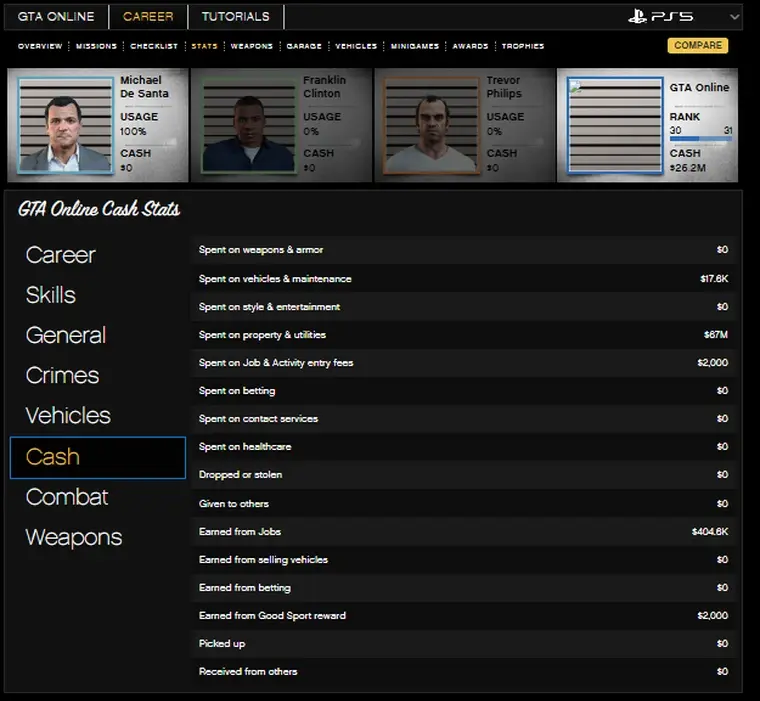Click the PS5 platform logo
This screenshot has width=760, height=701.
tap(661, 17)
